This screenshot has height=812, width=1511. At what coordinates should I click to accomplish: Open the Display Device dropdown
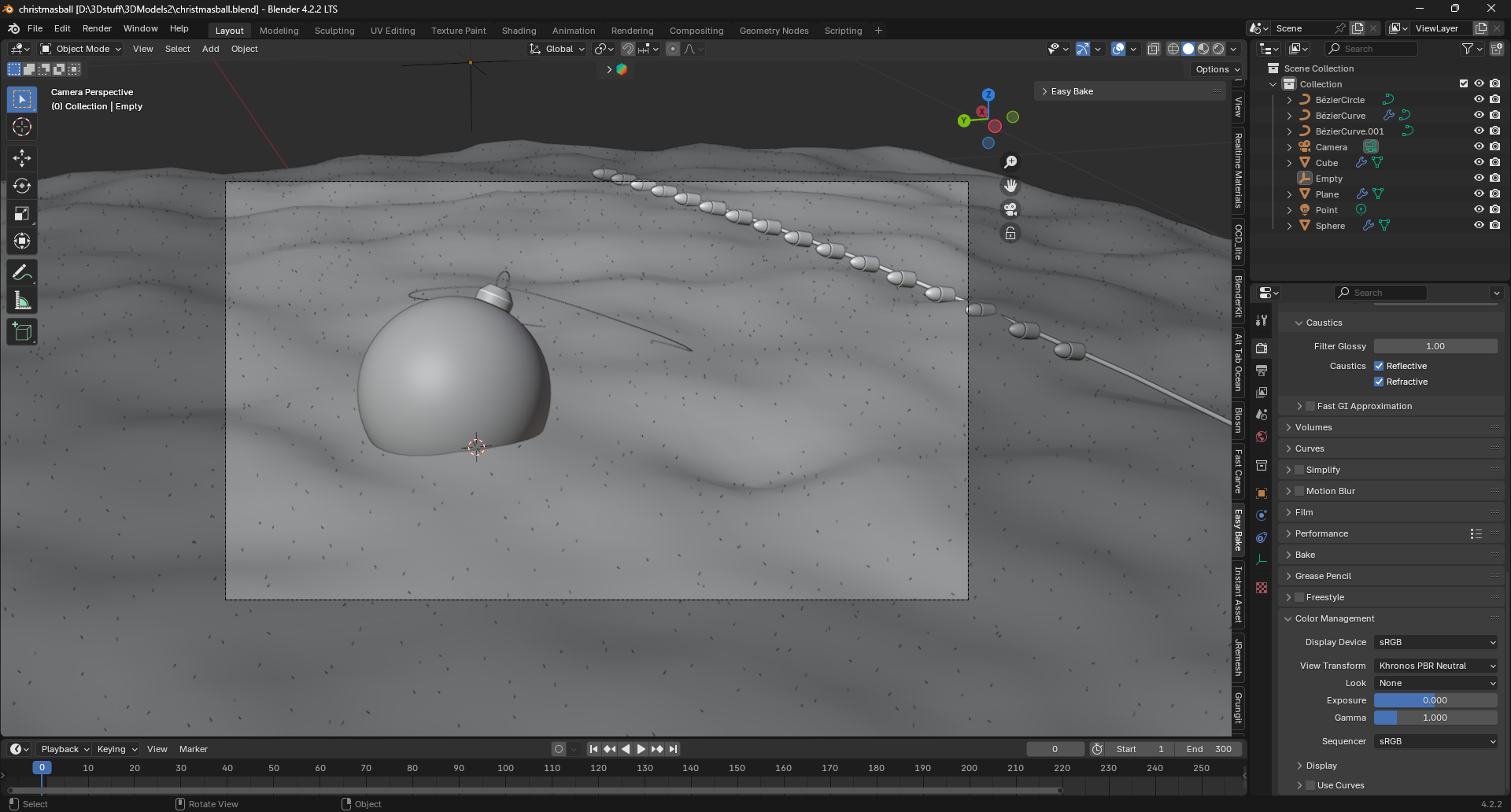pos(1436,642)
